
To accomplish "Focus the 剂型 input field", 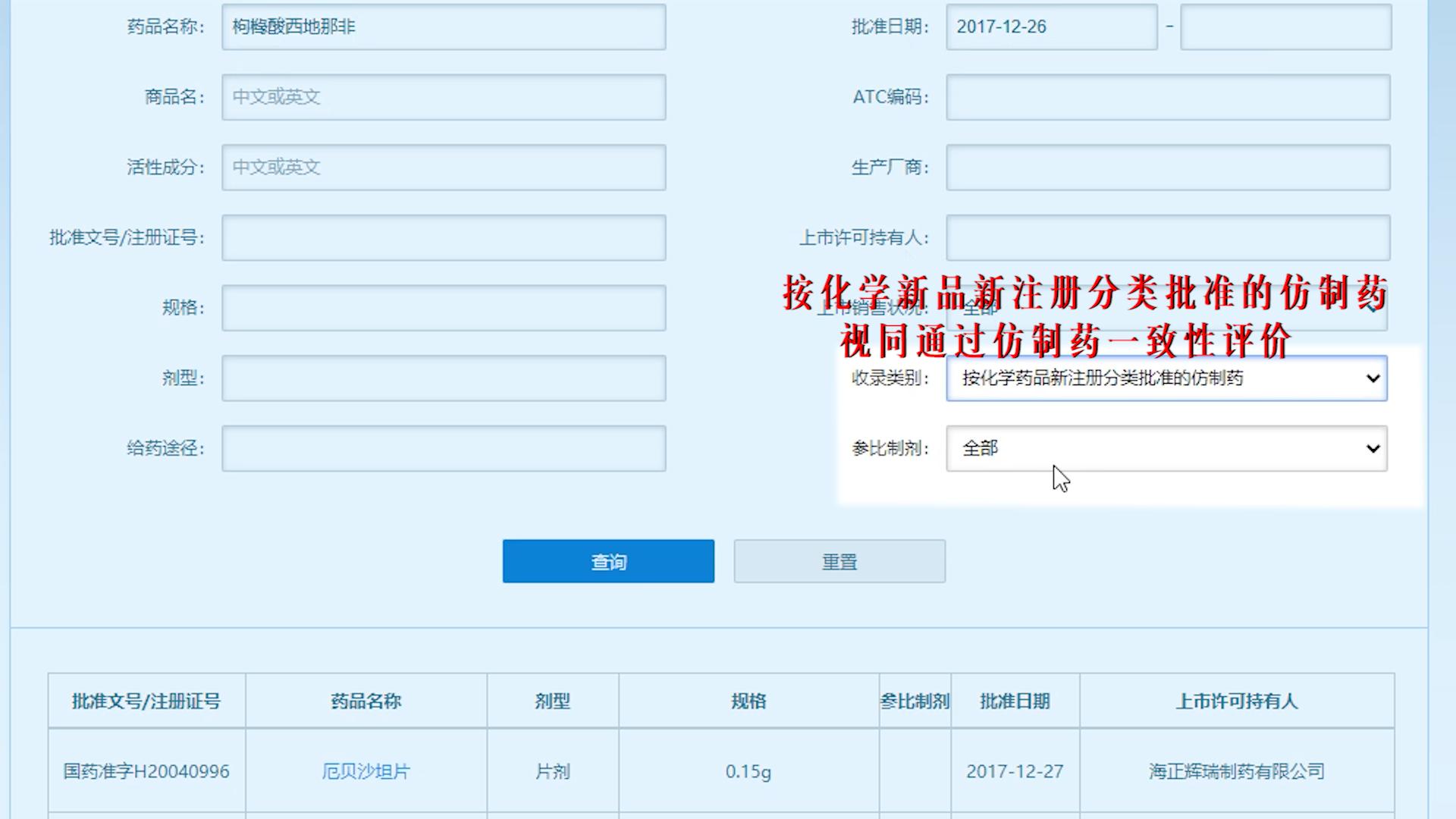I will 443,378.
